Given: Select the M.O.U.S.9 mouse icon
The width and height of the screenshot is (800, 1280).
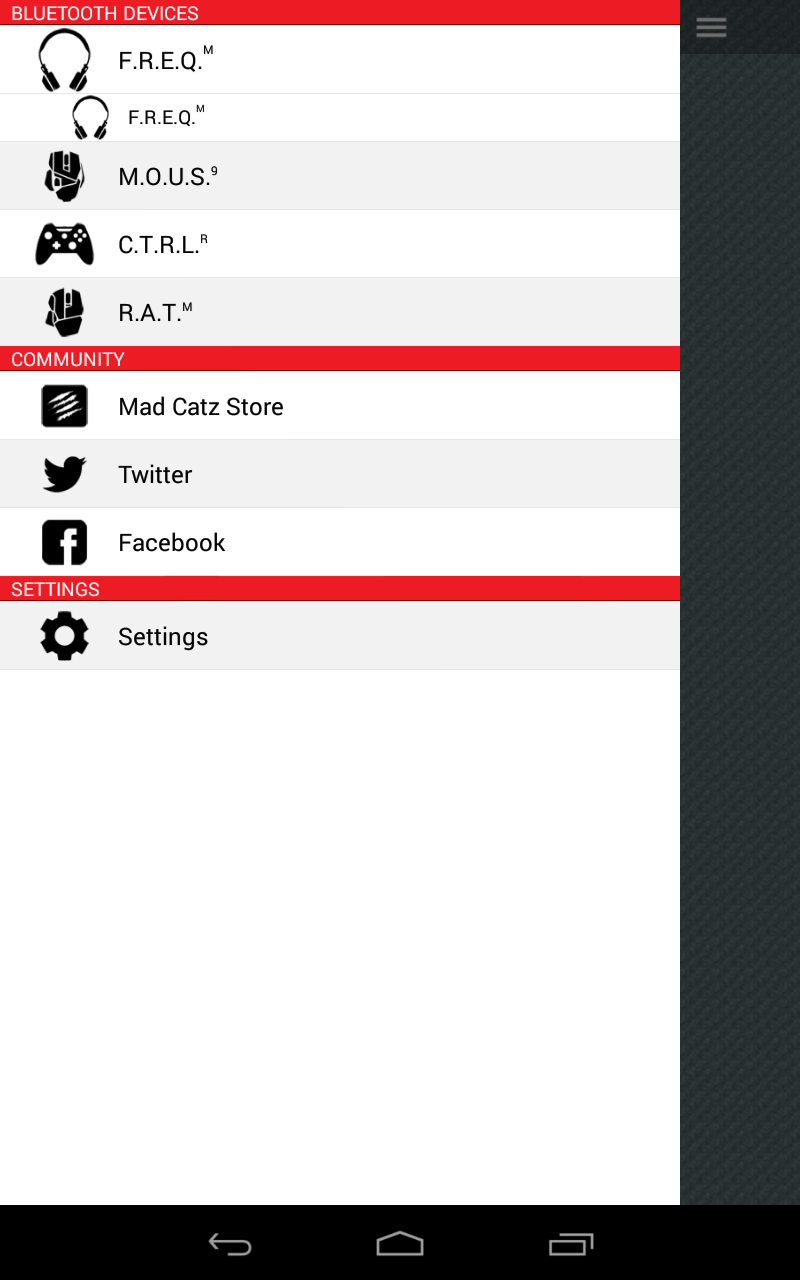Looking at the screenshot, I should tap(64, 176).
